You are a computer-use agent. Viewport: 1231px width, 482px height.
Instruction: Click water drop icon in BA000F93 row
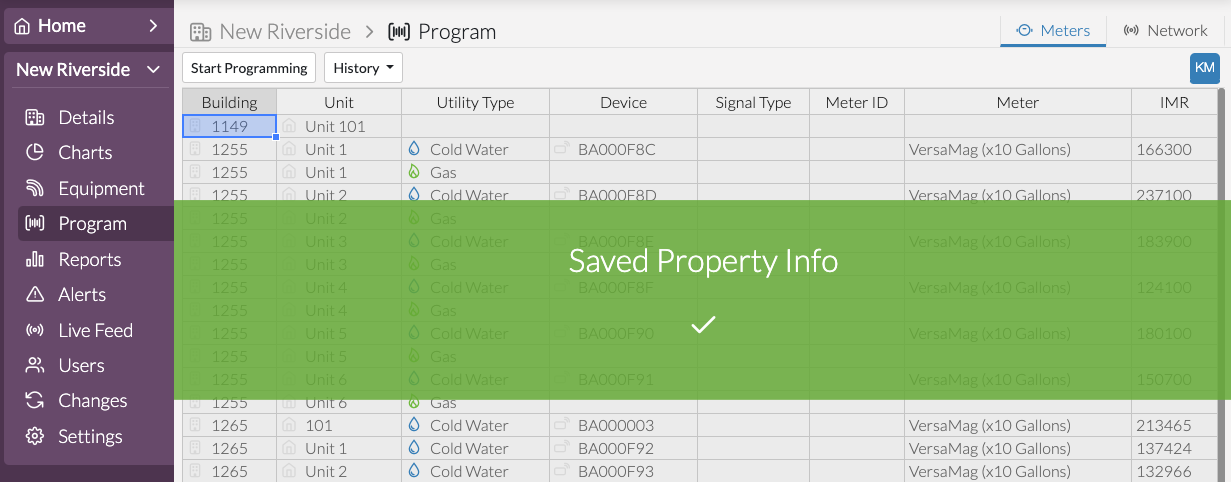click(x=414, y=470)
